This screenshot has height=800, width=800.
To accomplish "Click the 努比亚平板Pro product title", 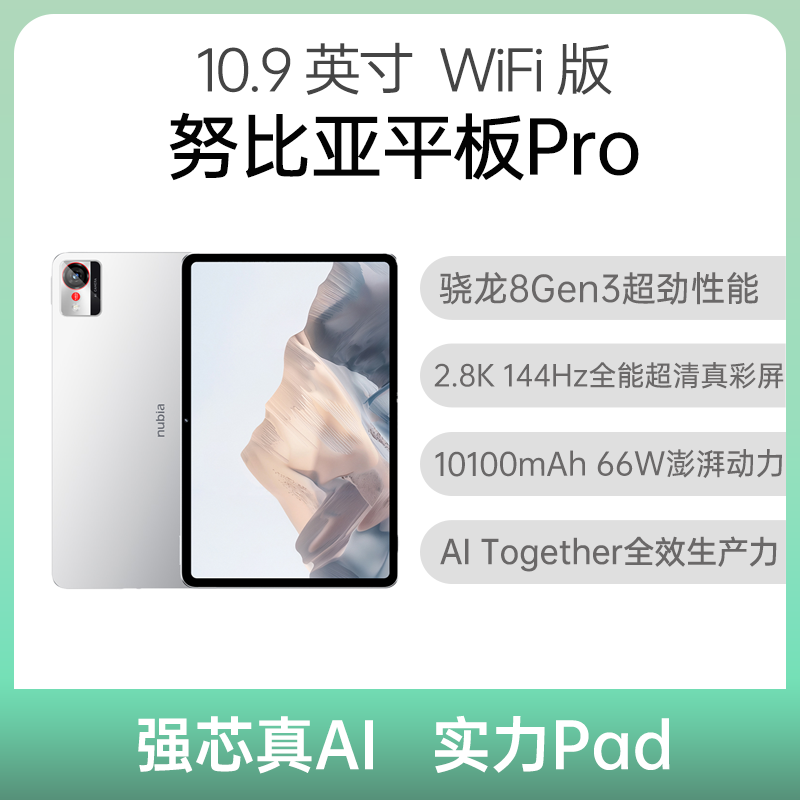I will pos(404,146).
